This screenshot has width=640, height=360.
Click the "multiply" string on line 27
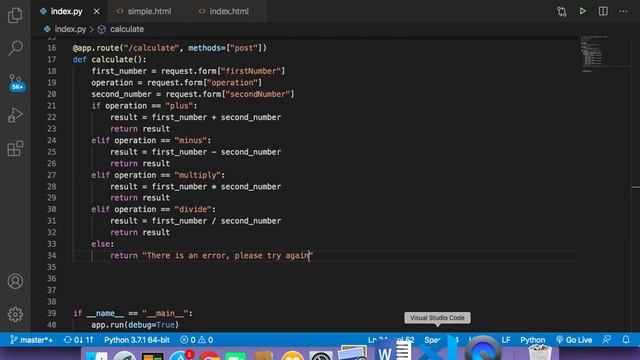(x=198, y=175)
